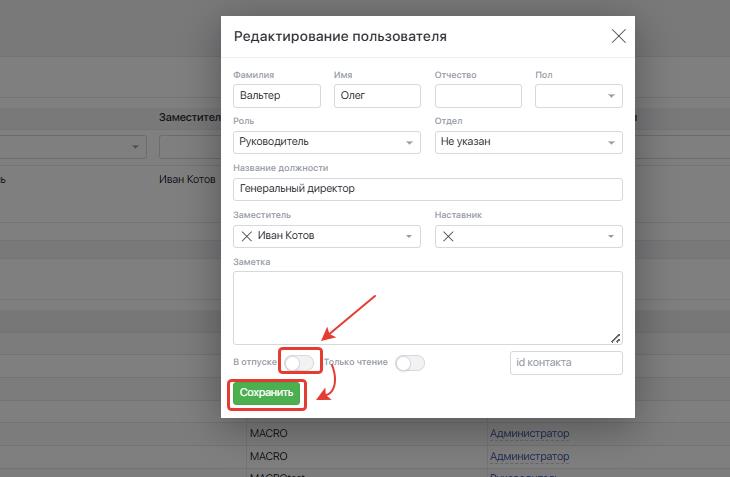
Task: Click the Имя field containing Олег
Action: click(377, 96)
